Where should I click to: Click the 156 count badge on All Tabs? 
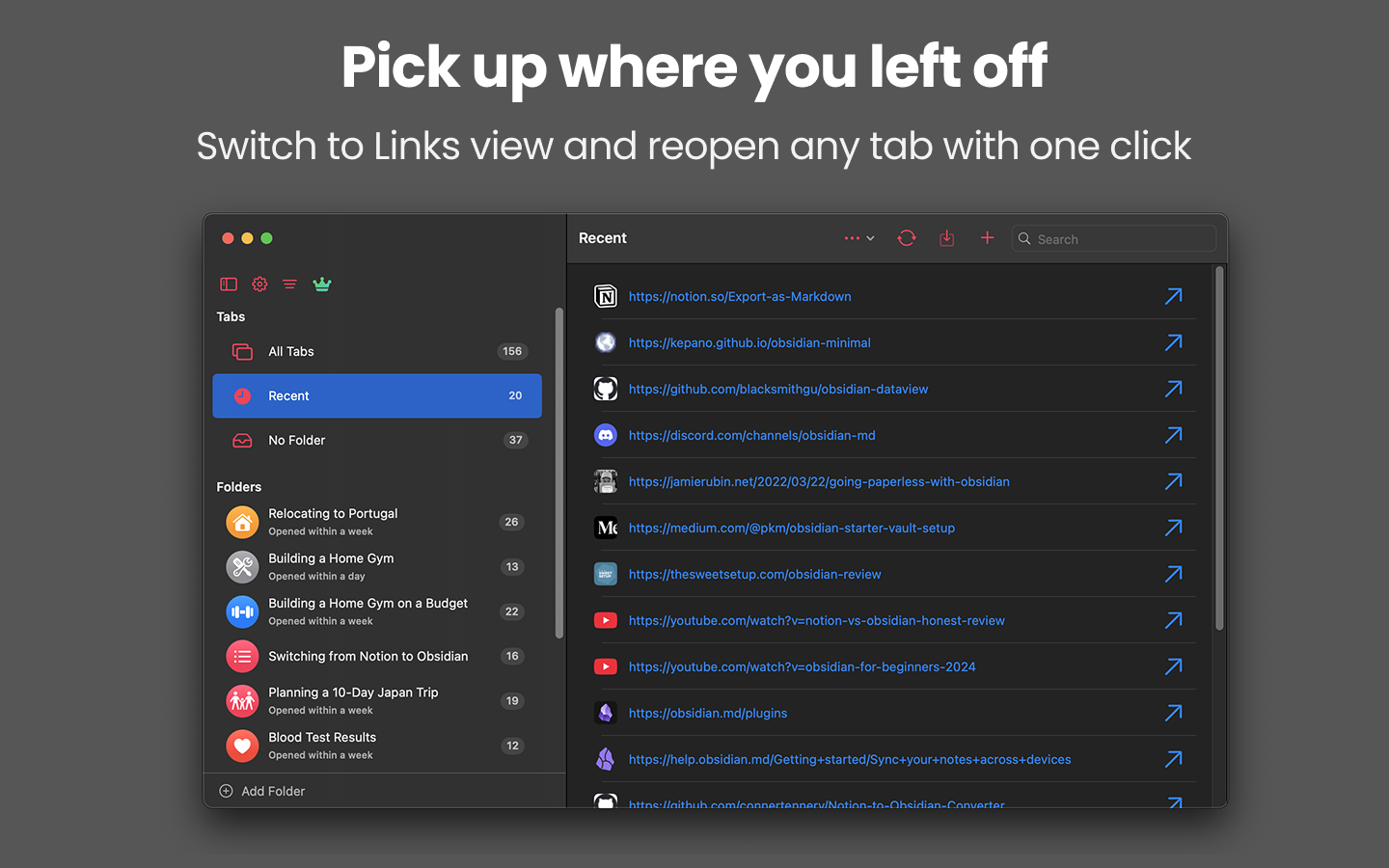tap(512, 351)
